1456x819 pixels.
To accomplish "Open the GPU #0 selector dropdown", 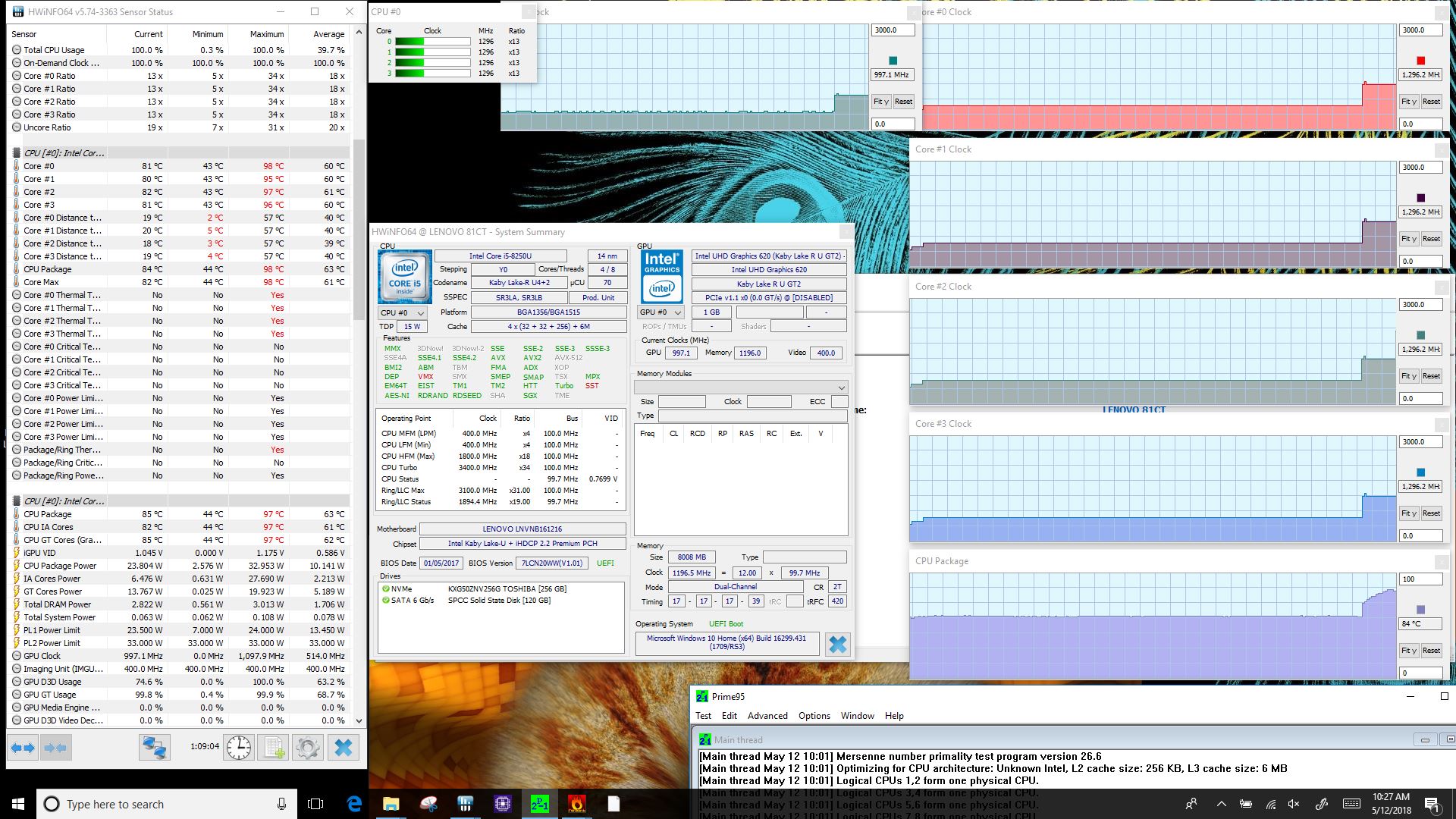I will [x=661, y=312].
